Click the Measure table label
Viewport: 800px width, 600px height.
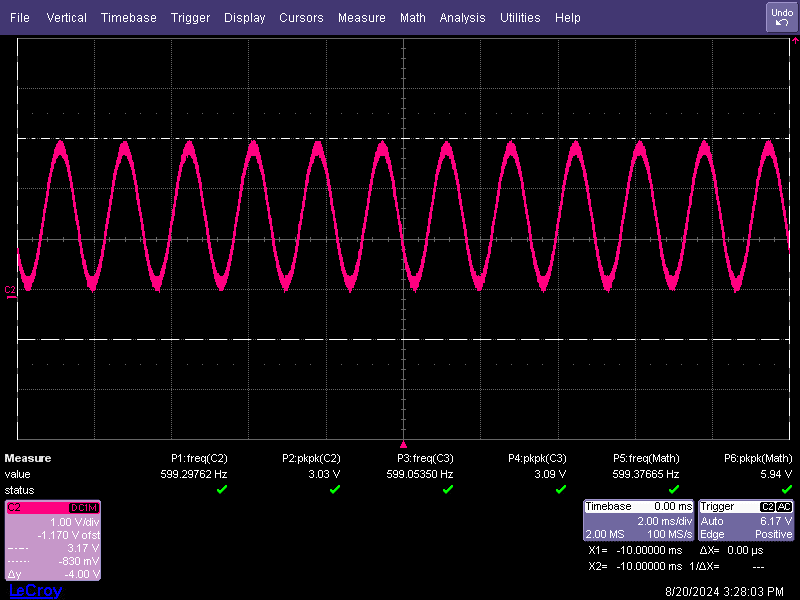pos(28,458)
